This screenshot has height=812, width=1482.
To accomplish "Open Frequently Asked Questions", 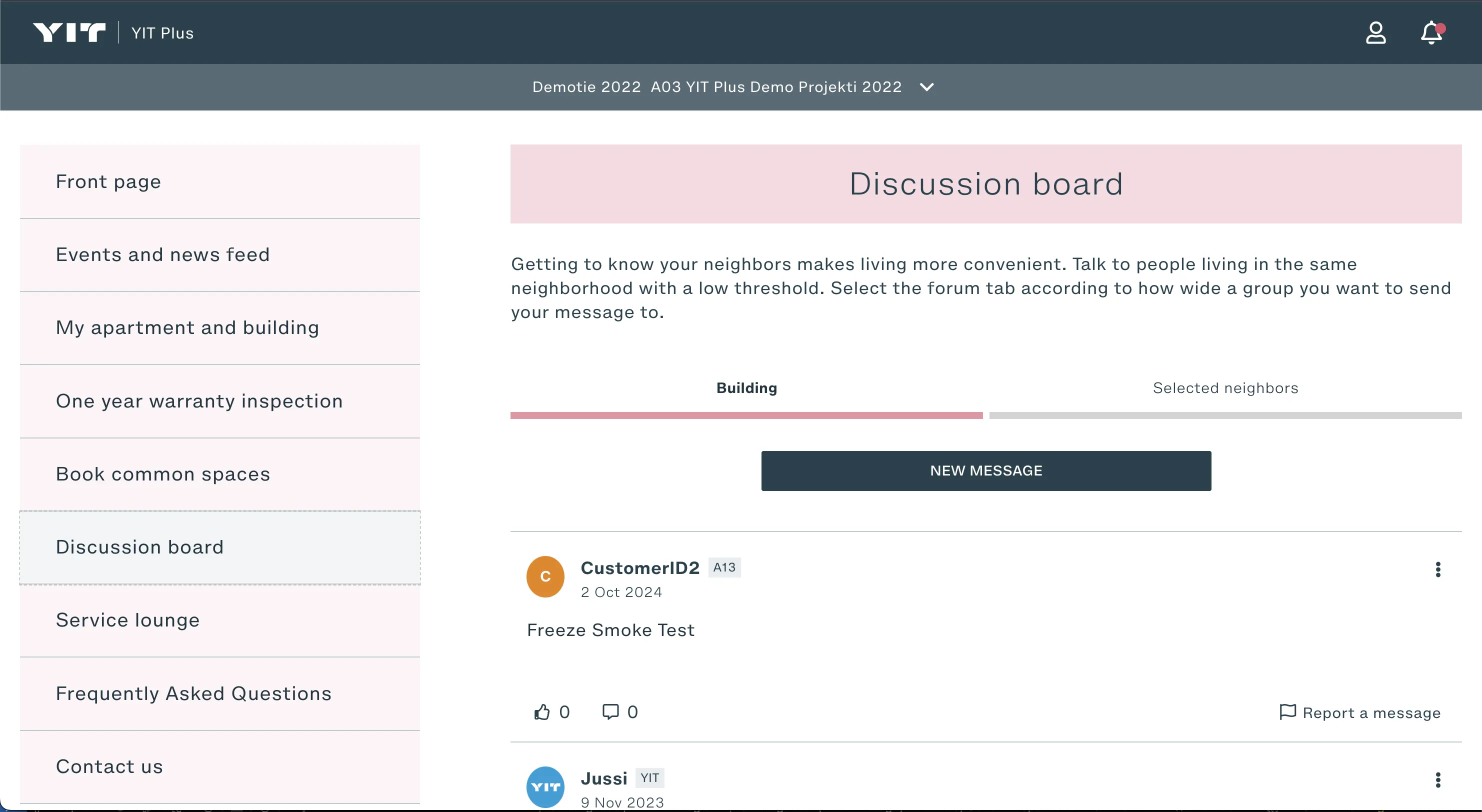I will coord(220,694).
